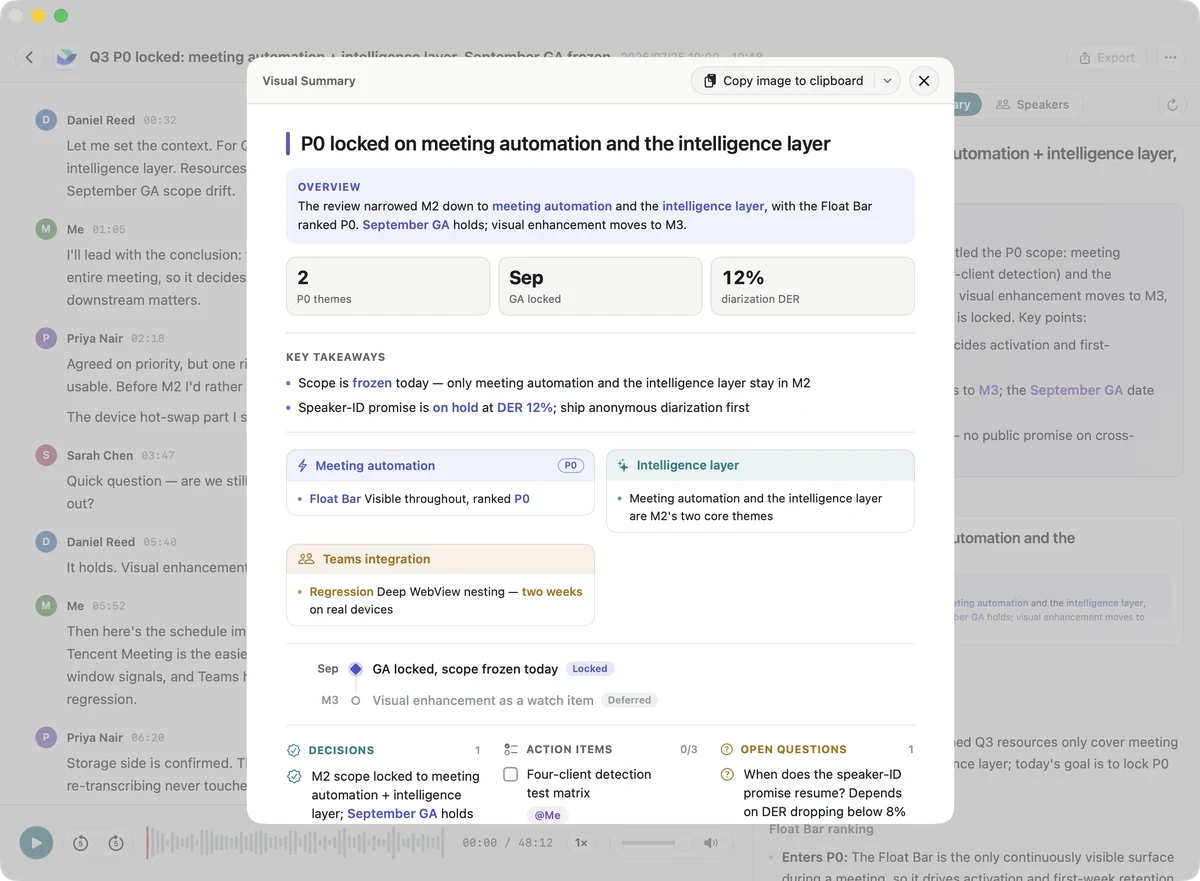
Task: Click the Me avatar at 01:05
Action: 45,229
